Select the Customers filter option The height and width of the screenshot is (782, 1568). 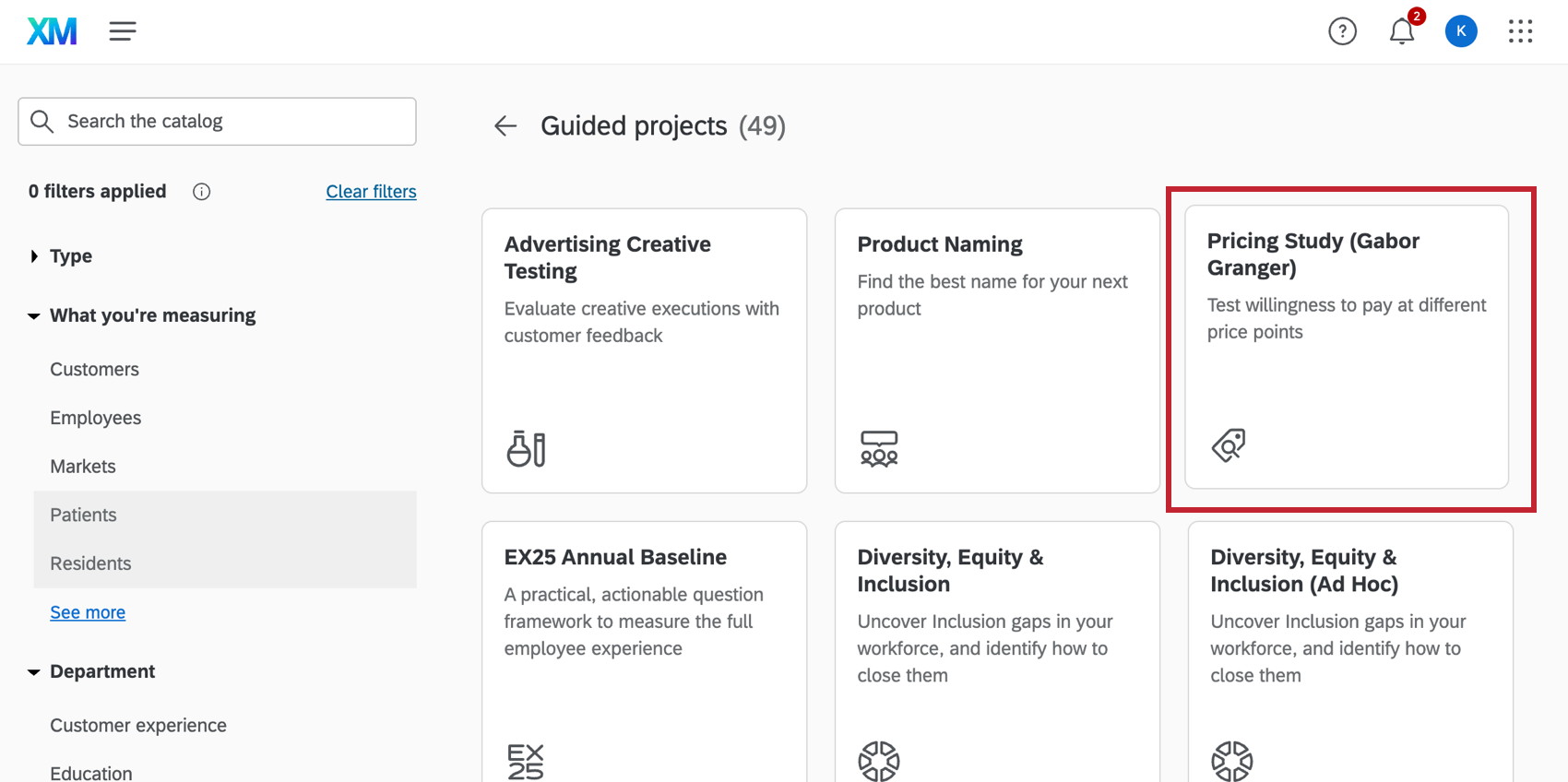[94, 369]
